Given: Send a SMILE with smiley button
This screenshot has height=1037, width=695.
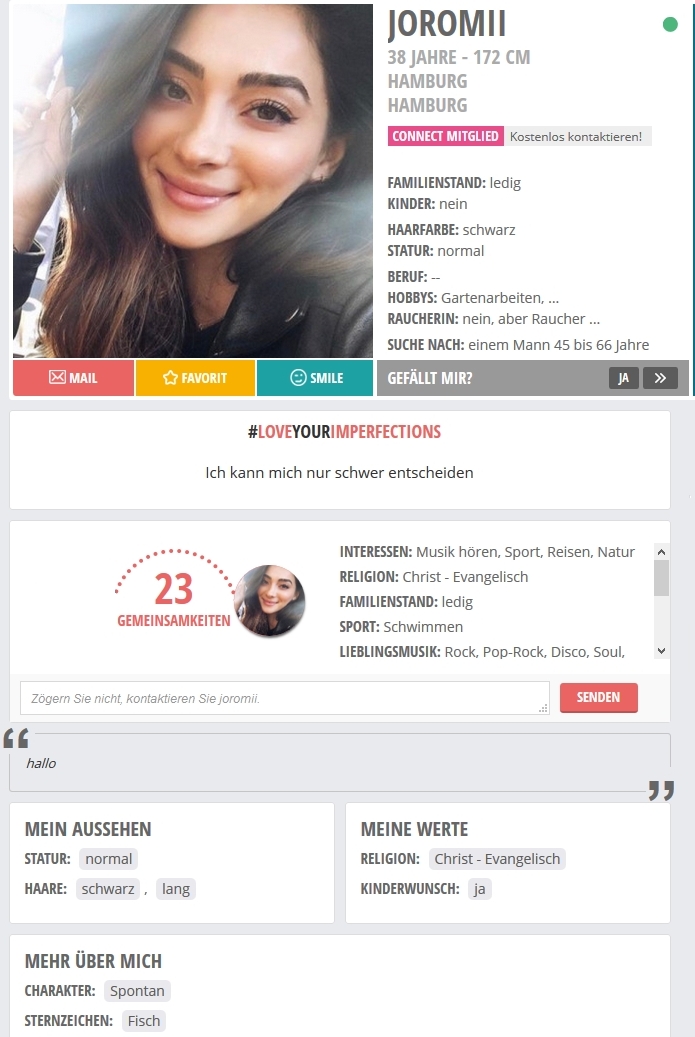Looking at the screenshot, I should coord(315,378).
